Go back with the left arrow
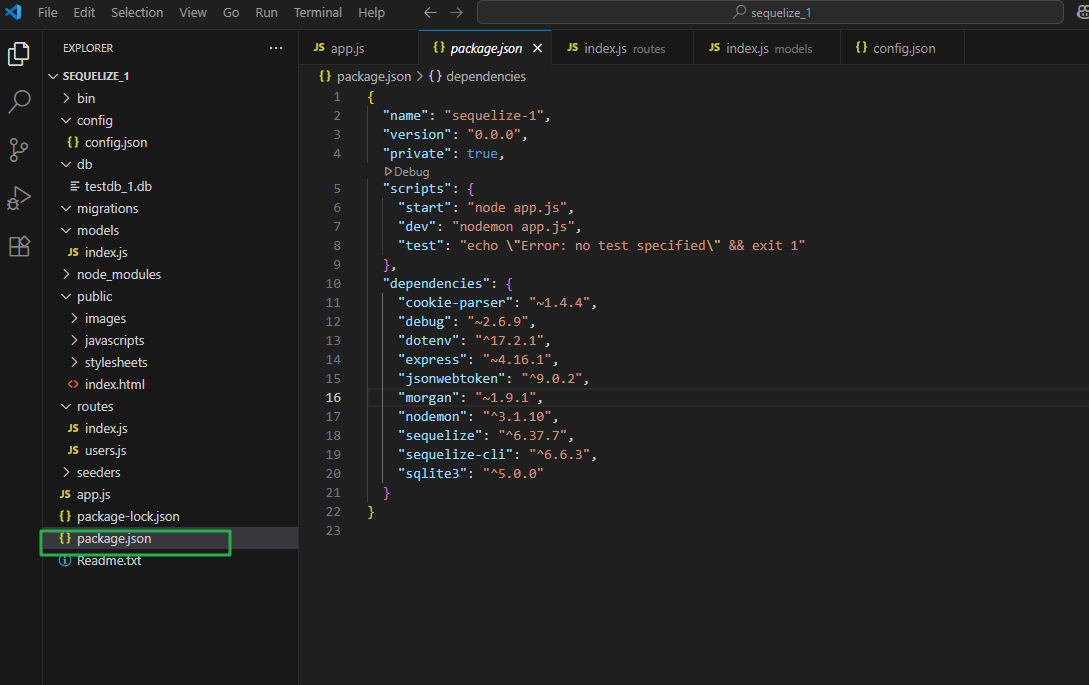Screen dimensions: 1089x685 click(430, 13)
